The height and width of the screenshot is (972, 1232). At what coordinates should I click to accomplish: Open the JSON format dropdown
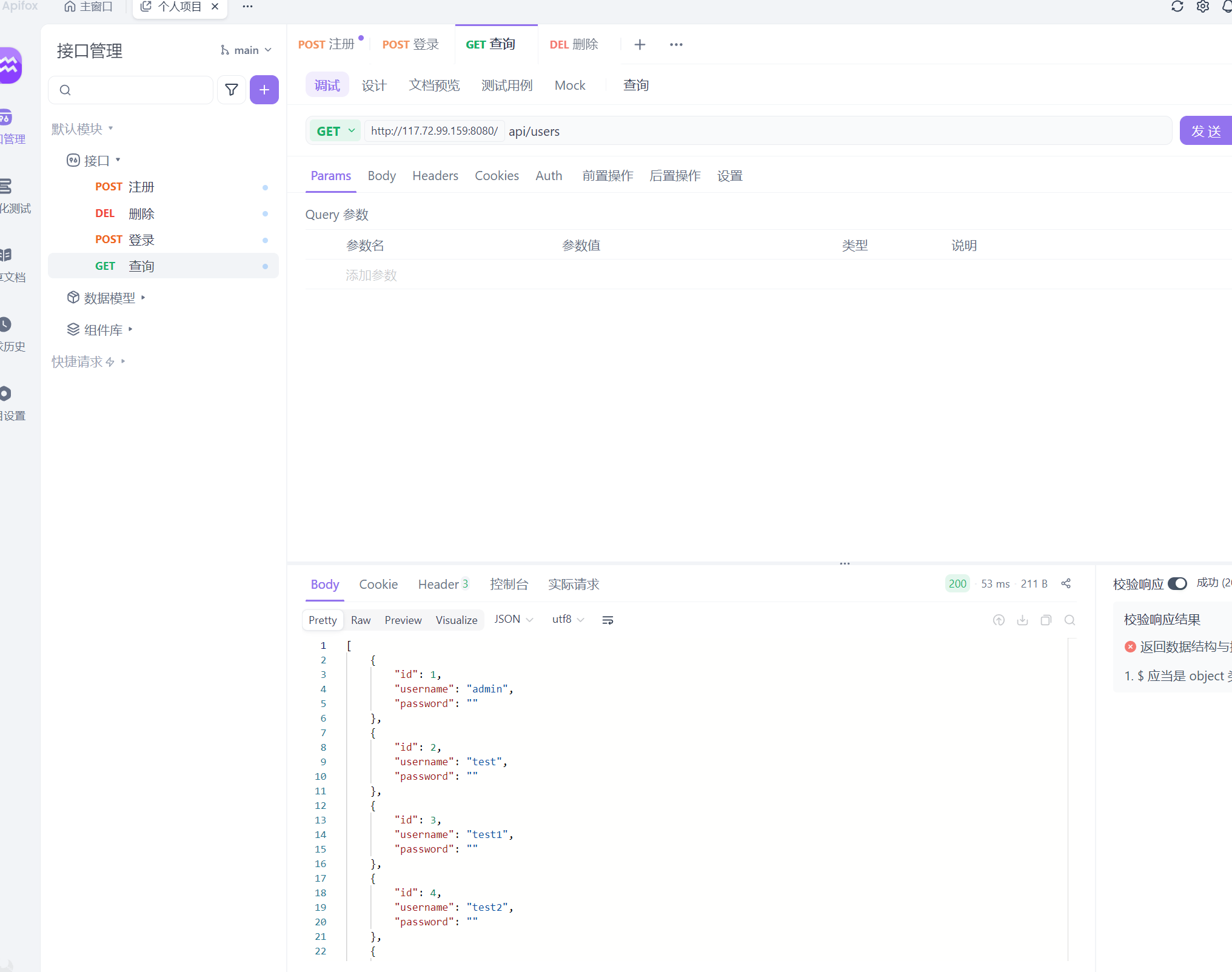coord(514,619)
